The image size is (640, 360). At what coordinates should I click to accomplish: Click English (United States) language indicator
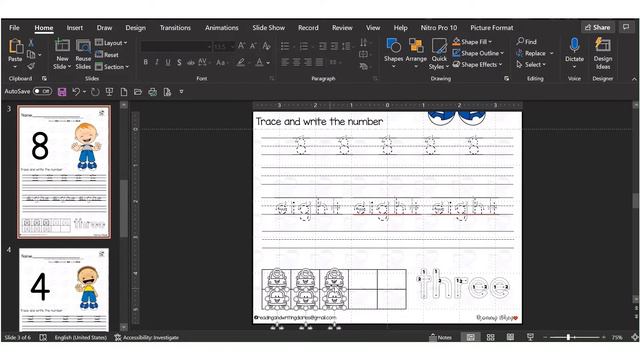[80, 337]
